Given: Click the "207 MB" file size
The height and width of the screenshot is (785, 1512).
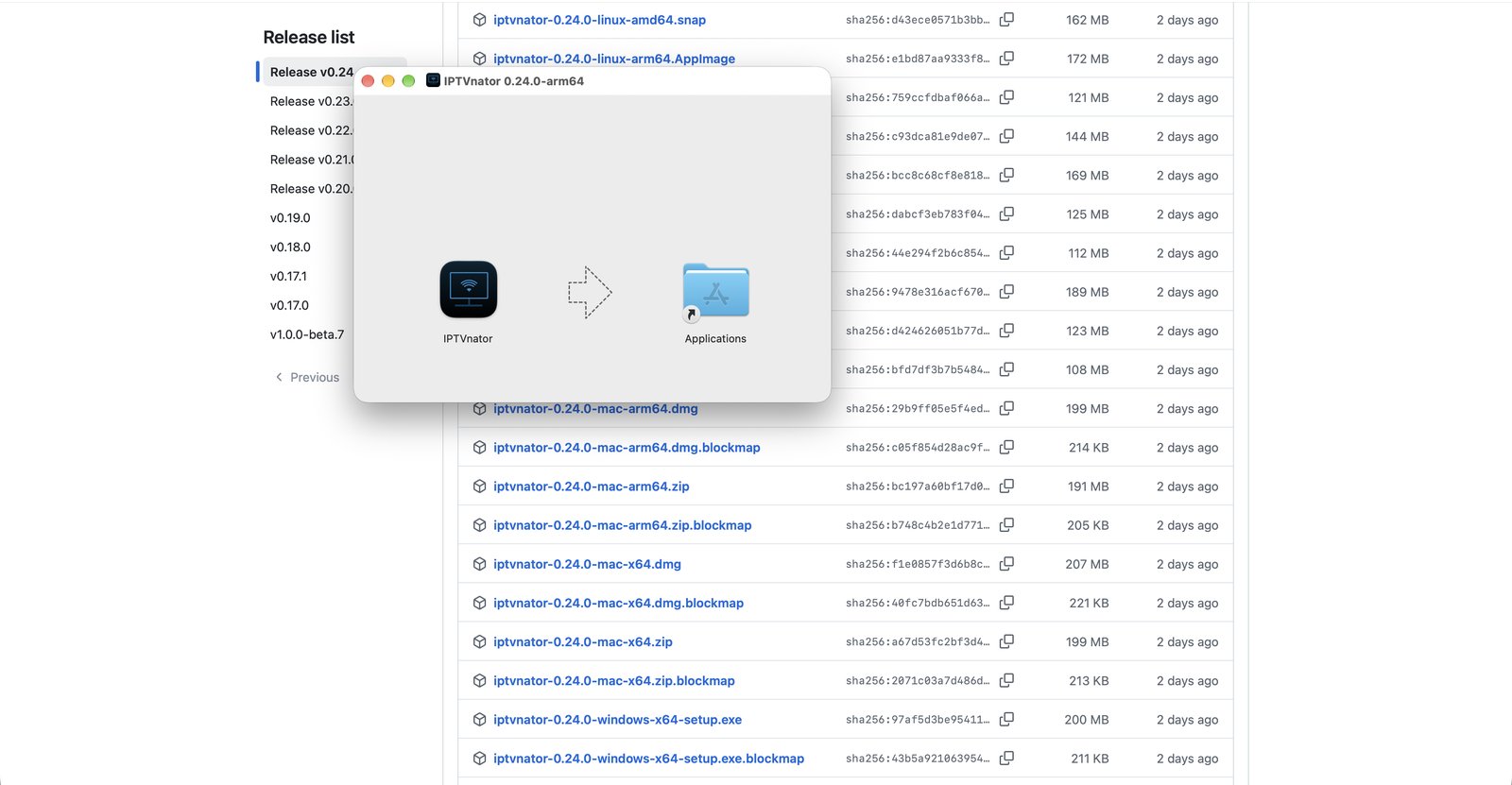Looking at the screenshot, I should pos(1087,564).
